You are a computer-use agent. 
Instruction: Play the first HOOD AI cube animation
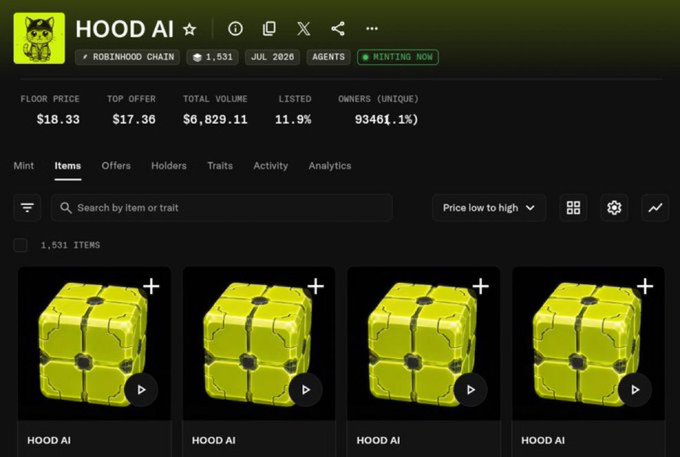(141, 390)
